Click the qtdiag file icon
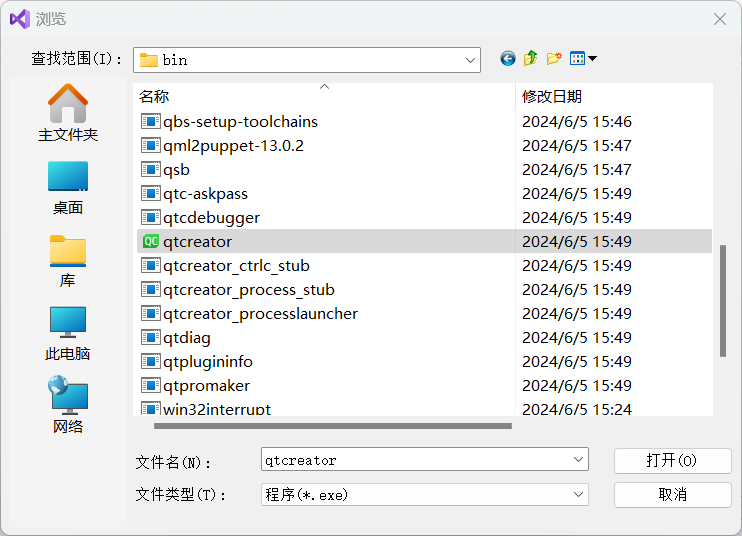742x536 pixels. 150,338
